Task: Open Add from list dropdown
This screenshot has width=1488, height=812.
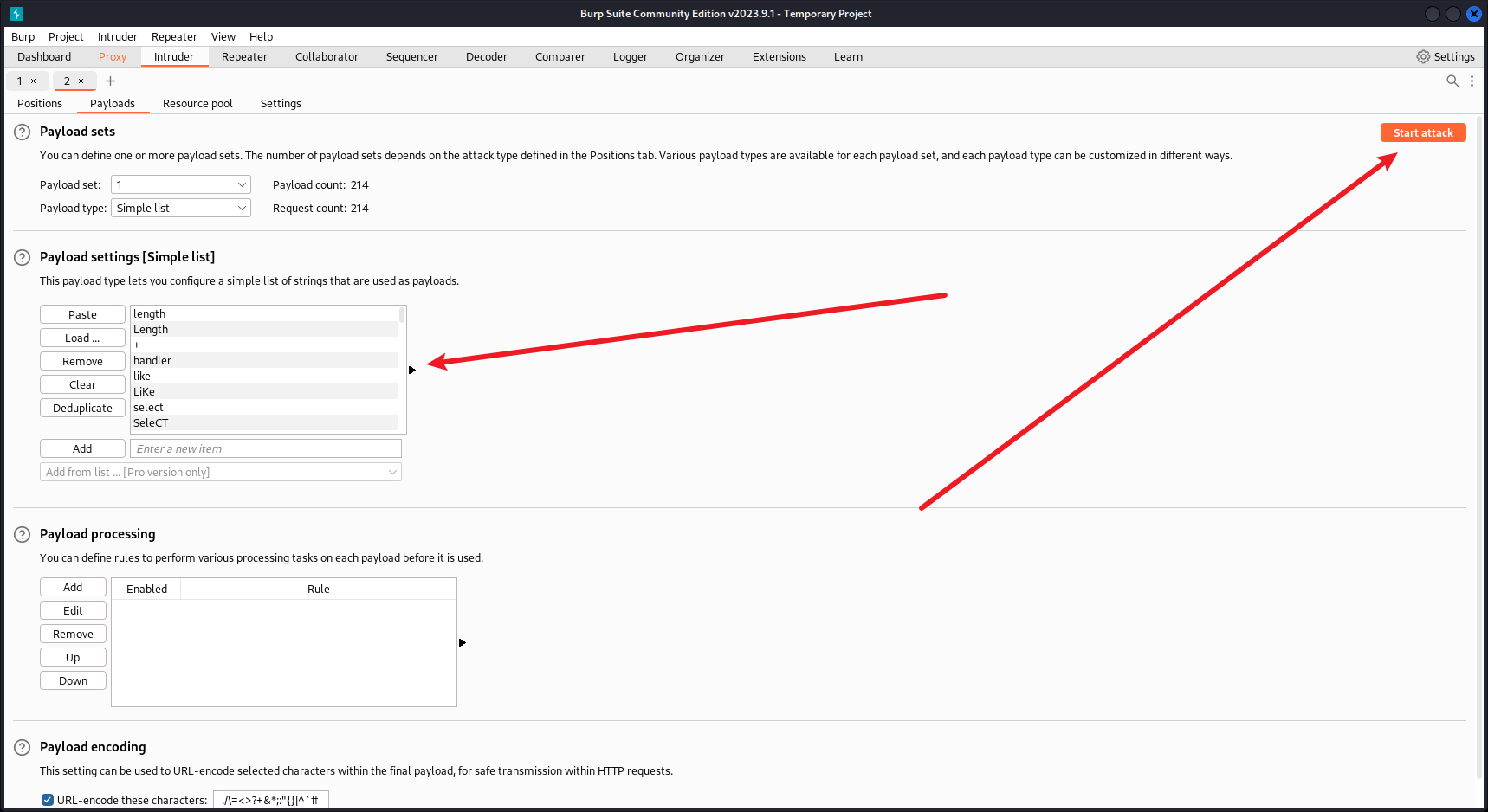Action: (x=221, y=472)
